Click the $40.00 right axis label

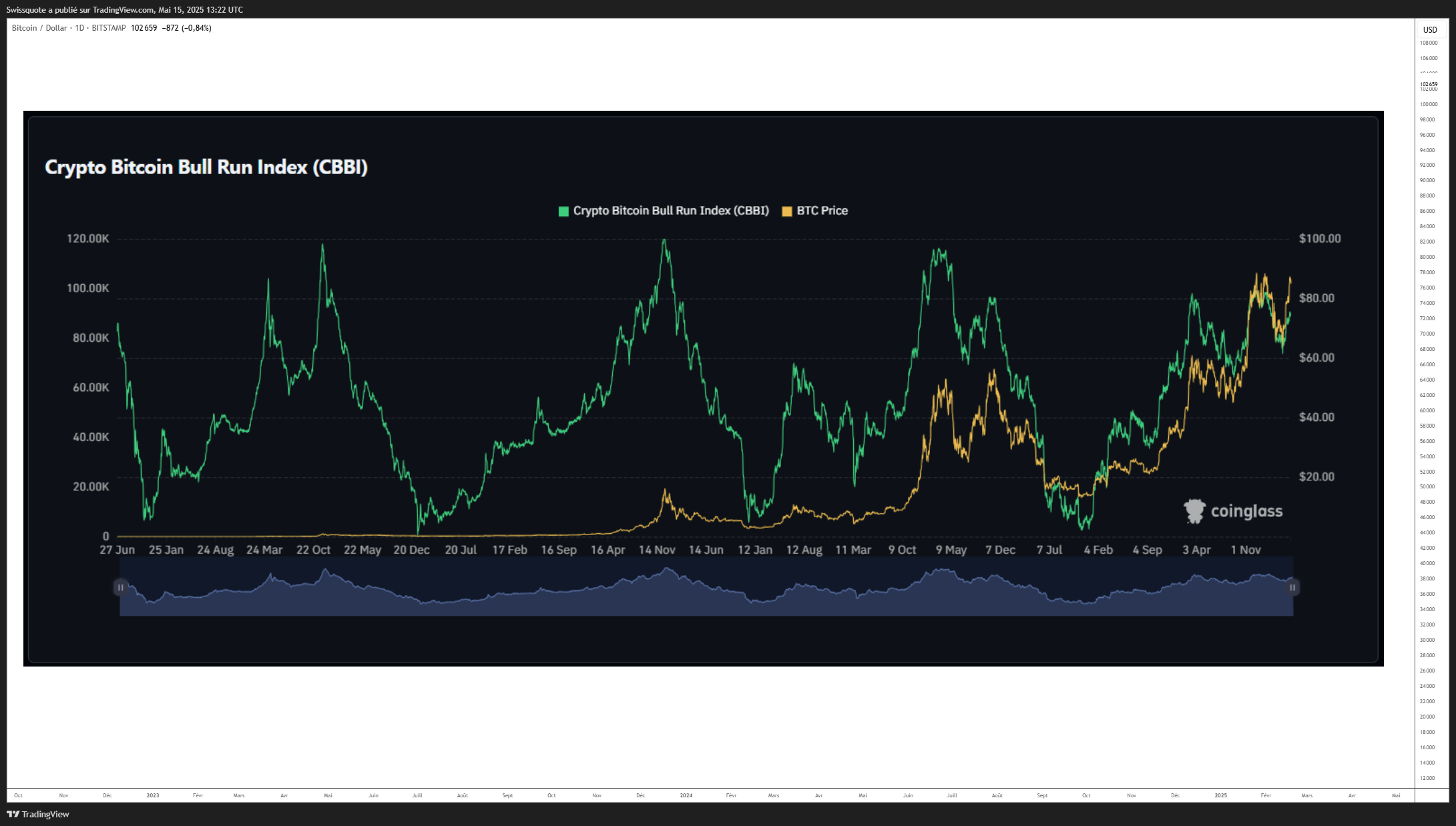[x=1316, y=417]
